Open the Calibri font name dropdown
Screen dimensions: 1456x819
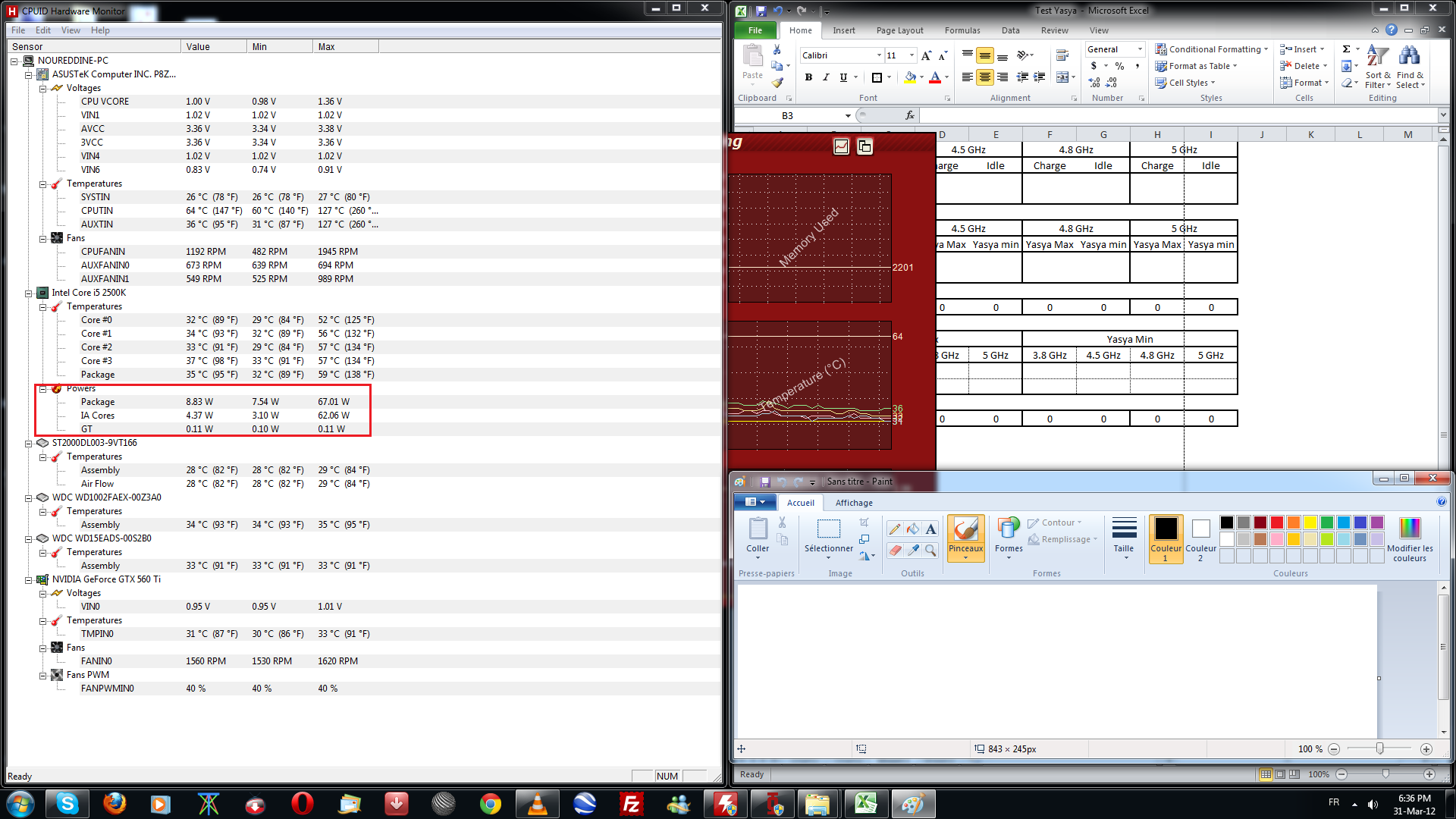(x=879, y=55)
